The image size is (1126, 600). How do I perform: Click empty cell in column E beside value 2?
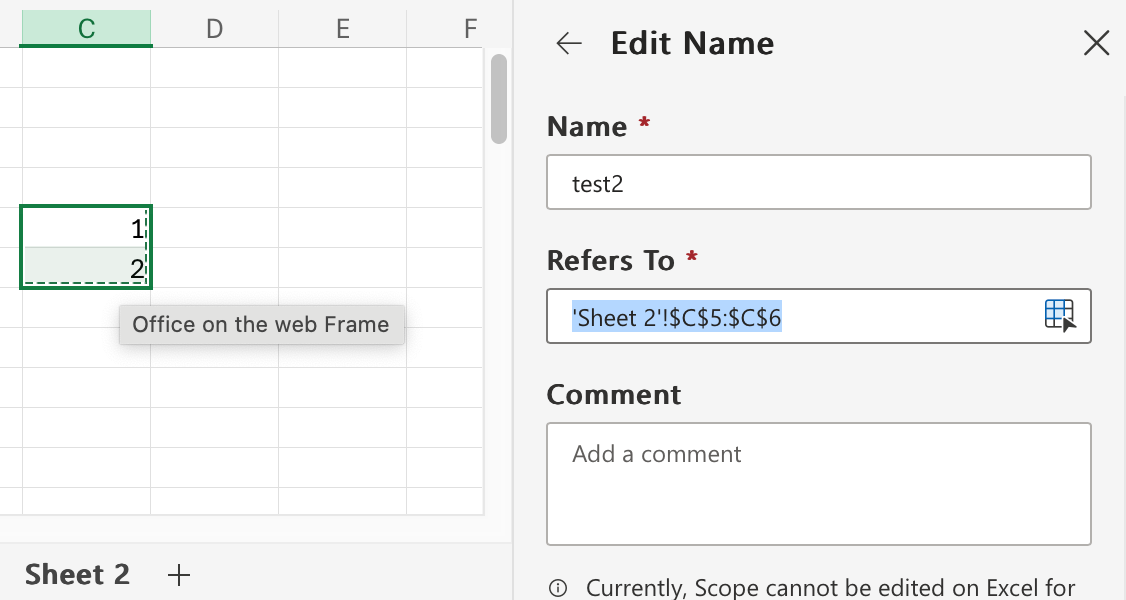point(342,267)
